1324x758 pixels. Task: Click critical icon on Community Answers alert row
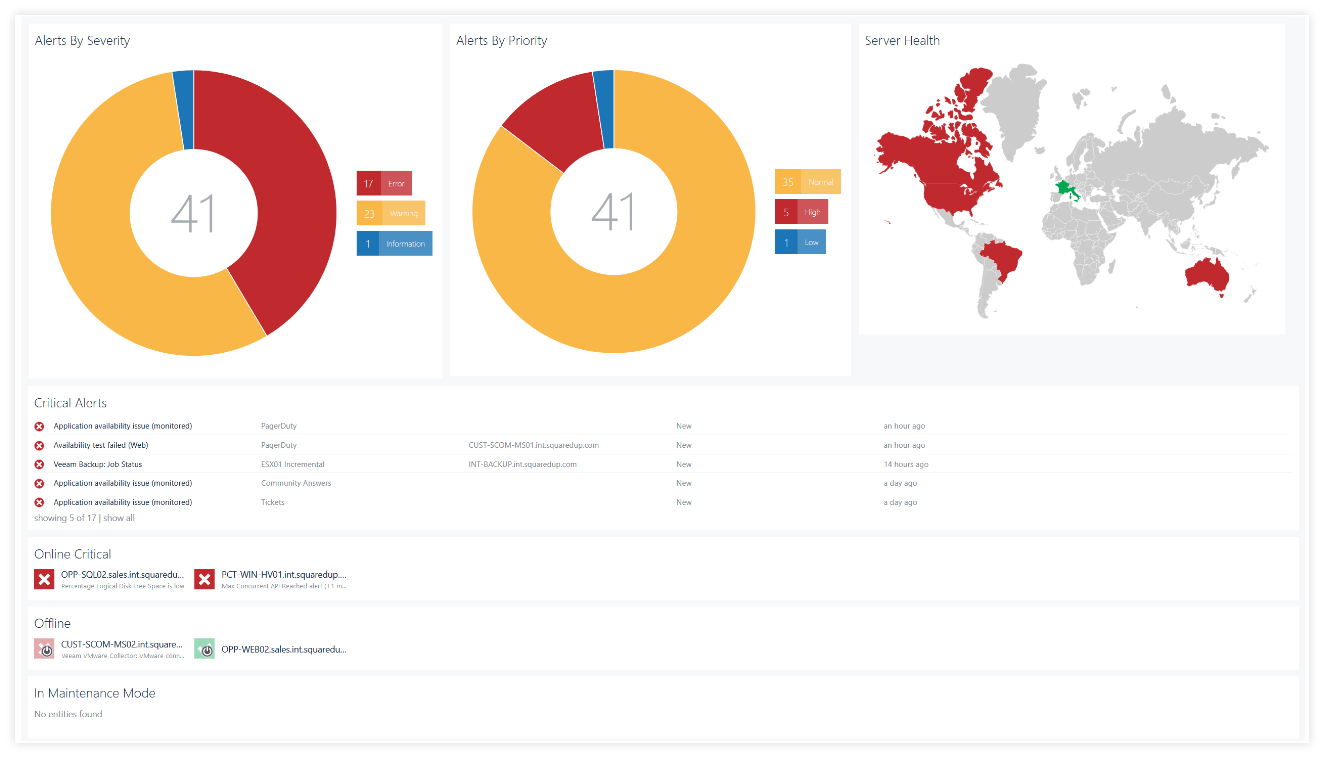(40, 483)
